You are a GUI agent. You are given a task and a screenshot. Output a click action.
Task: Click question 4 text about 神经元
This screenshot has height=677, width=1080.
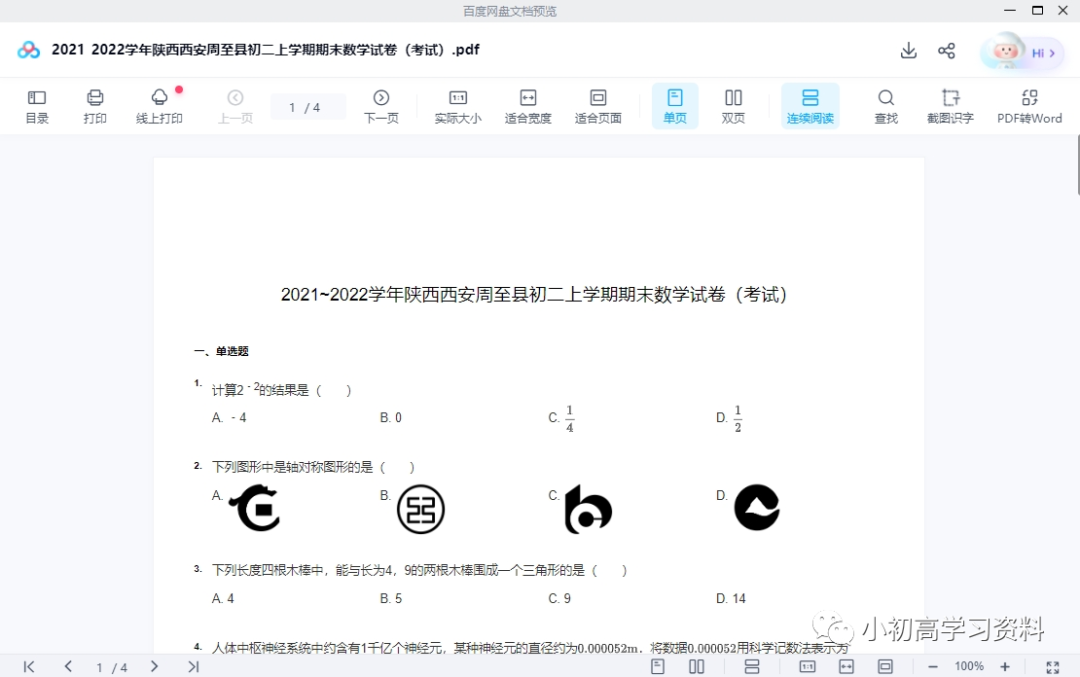pos(530,647)
